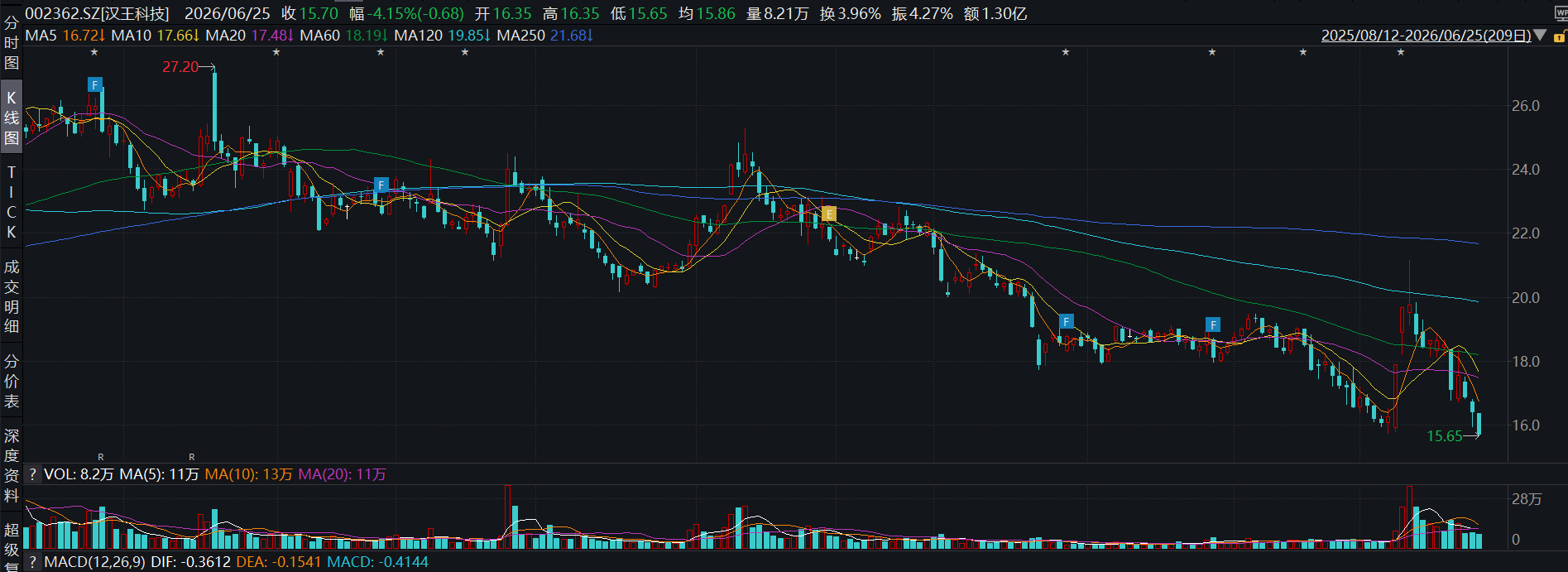Click the MACD(12,26,9) indicator title
The width and height of the screenshot is (1568, 572).
pos(94,562)
